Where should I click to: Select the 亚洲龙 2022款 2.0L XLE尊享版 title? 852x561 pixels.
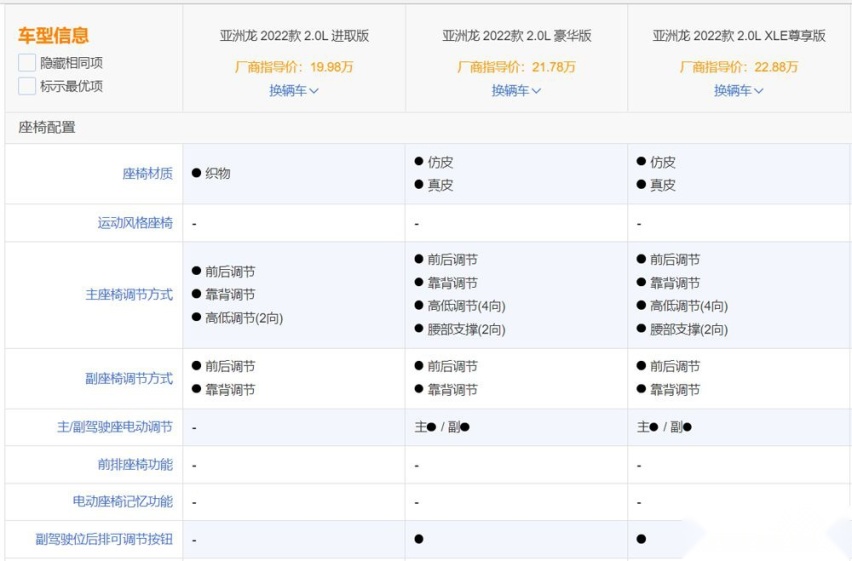tap(739, 36)
